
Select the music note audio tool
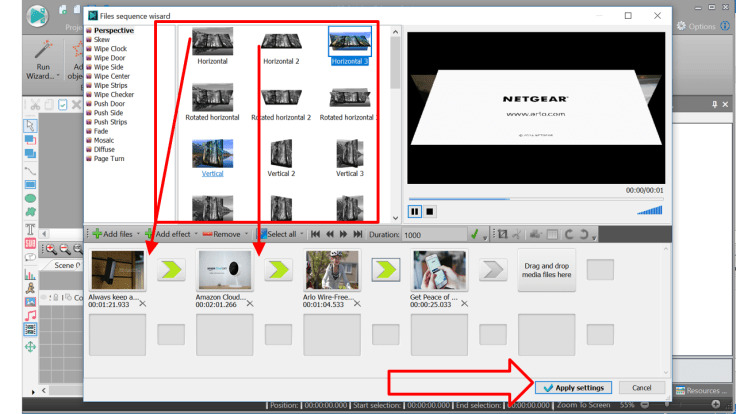[x=31, y=315]
